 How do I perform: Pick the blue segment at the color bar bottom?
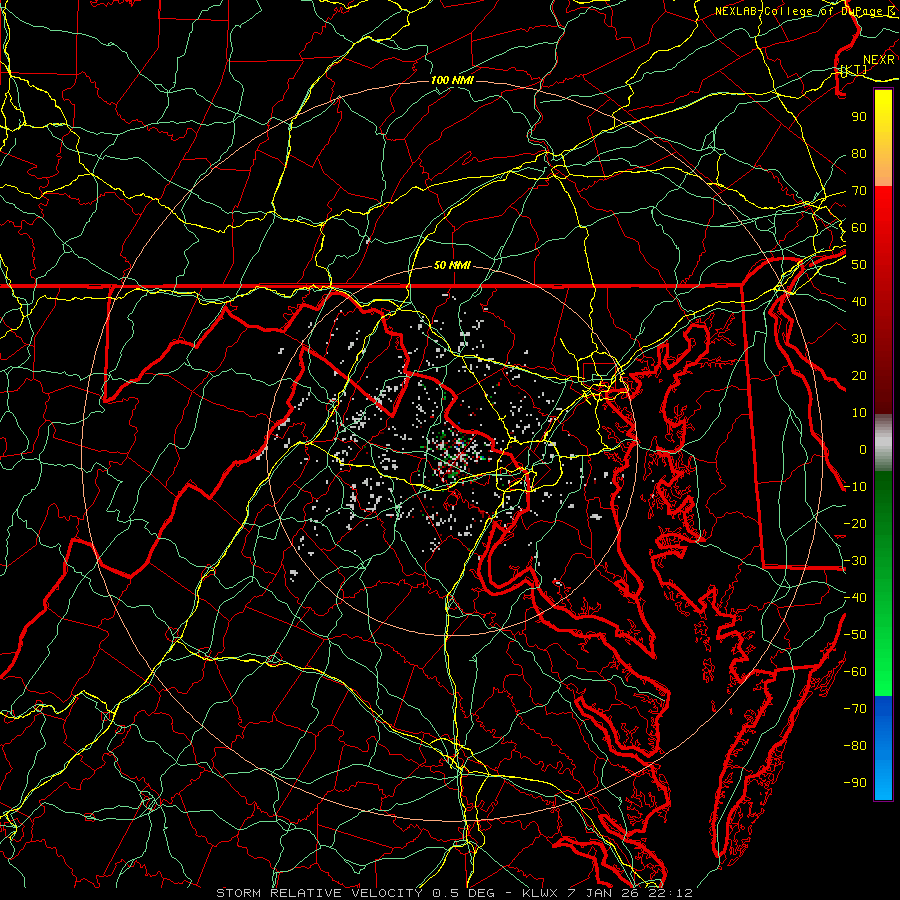pos(883,747)
